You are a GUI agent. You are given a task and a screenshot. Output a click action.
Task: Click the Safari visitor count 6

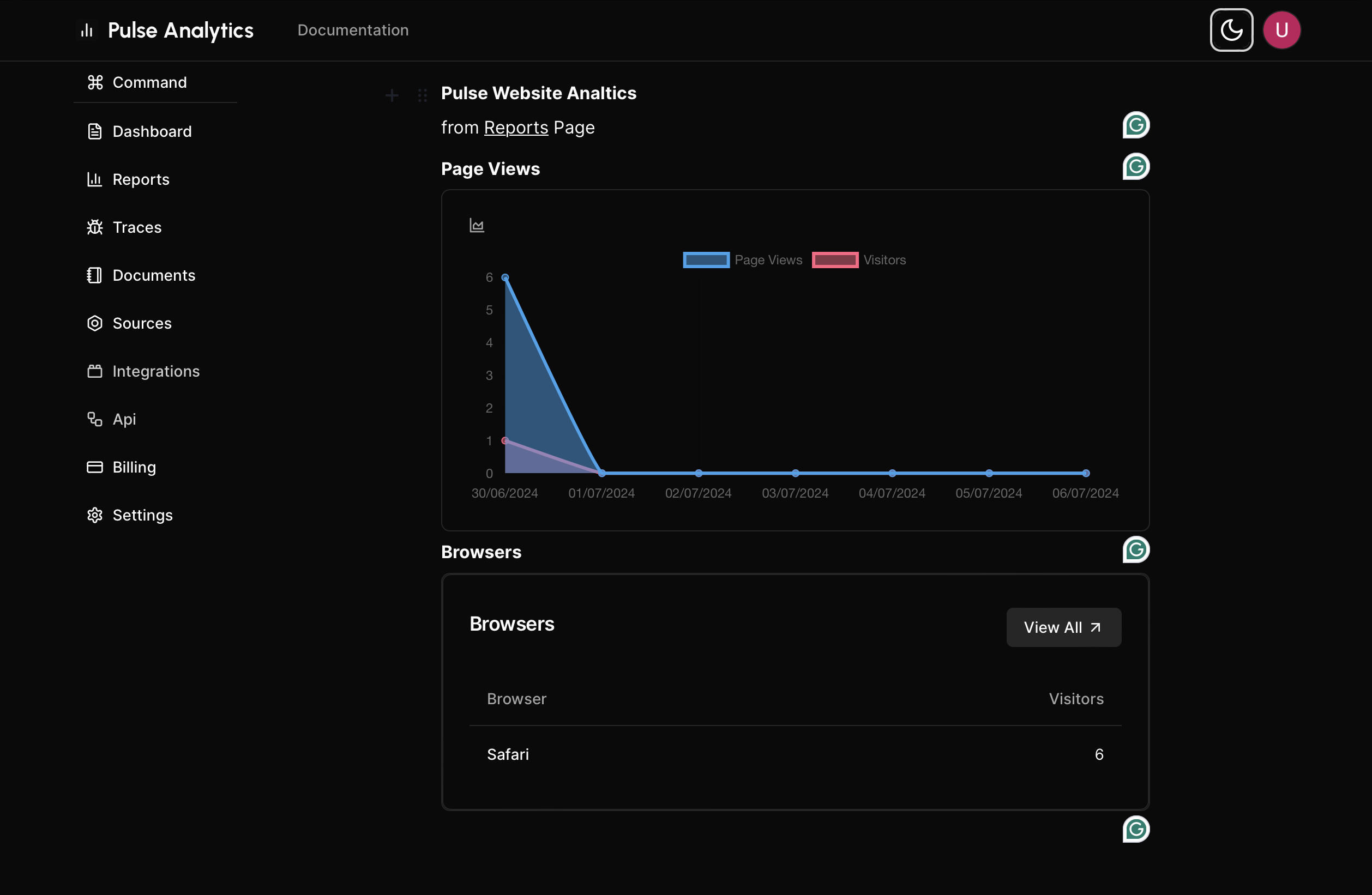1099,754
